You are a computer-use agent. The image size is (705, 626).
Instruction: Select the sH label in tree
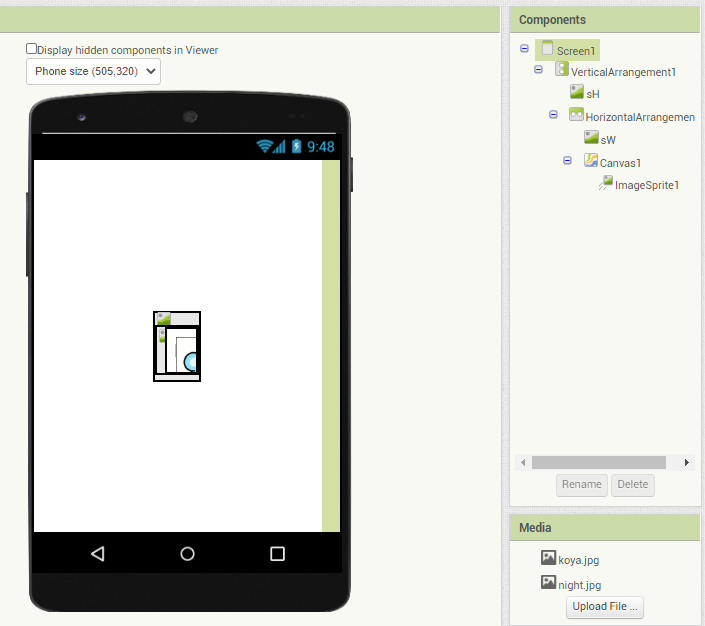pos(593,94)
